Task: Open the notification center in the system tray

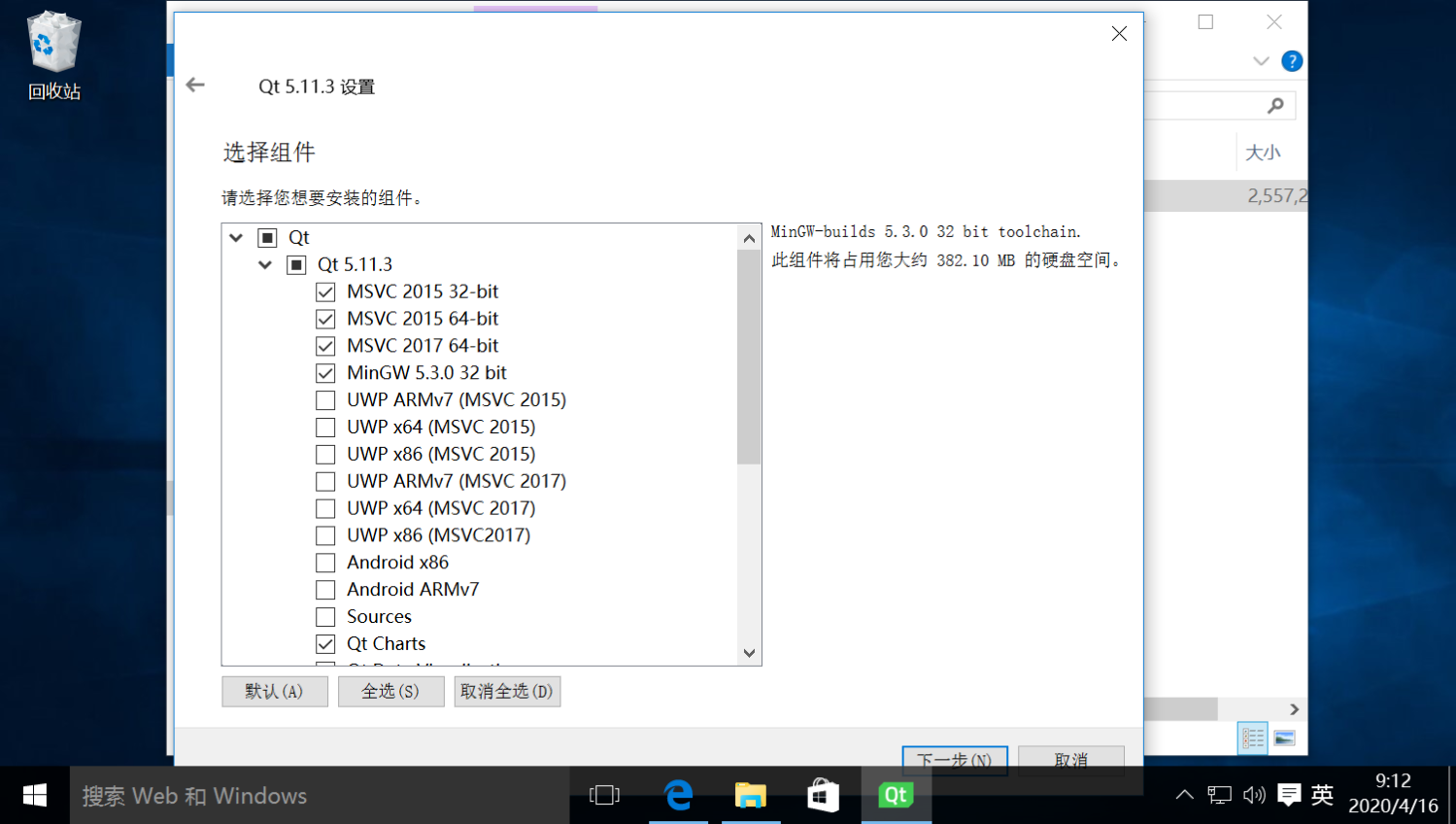Action: 1290,794
